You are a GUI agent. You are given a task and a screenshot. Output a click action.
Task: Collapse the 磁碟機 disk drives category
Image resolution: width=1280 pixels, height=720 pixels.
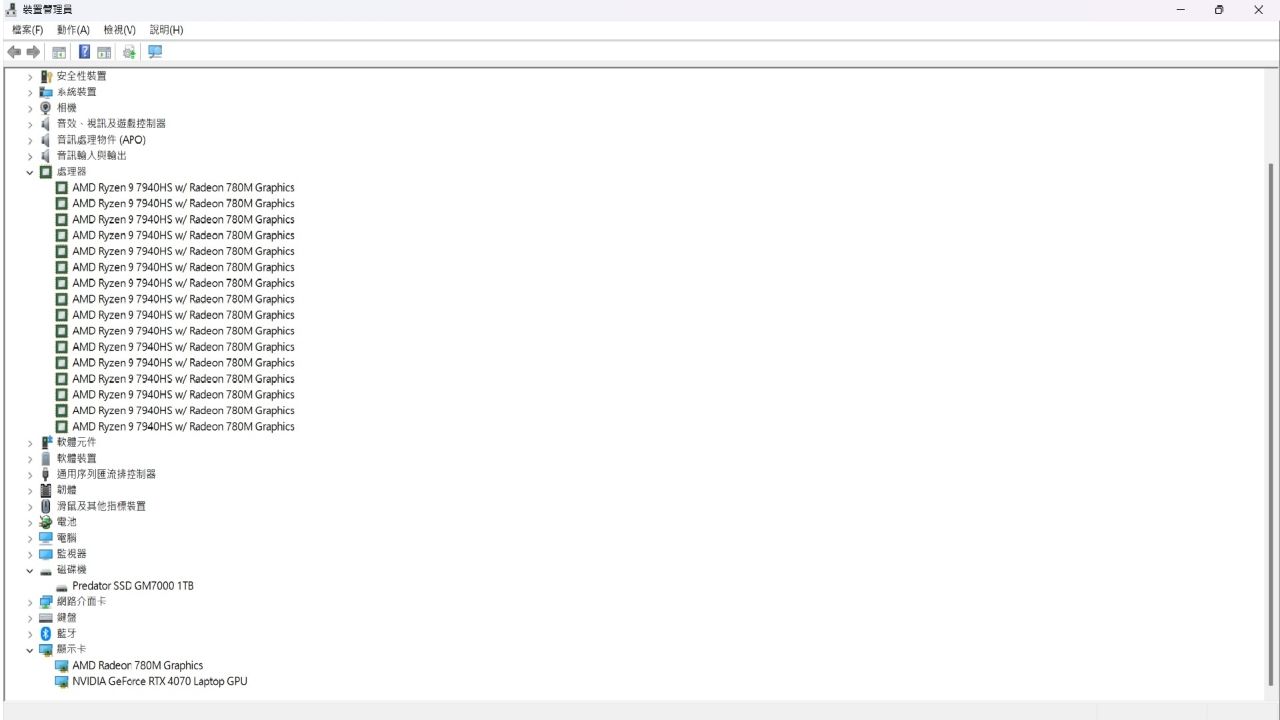(x=30, y=570)
